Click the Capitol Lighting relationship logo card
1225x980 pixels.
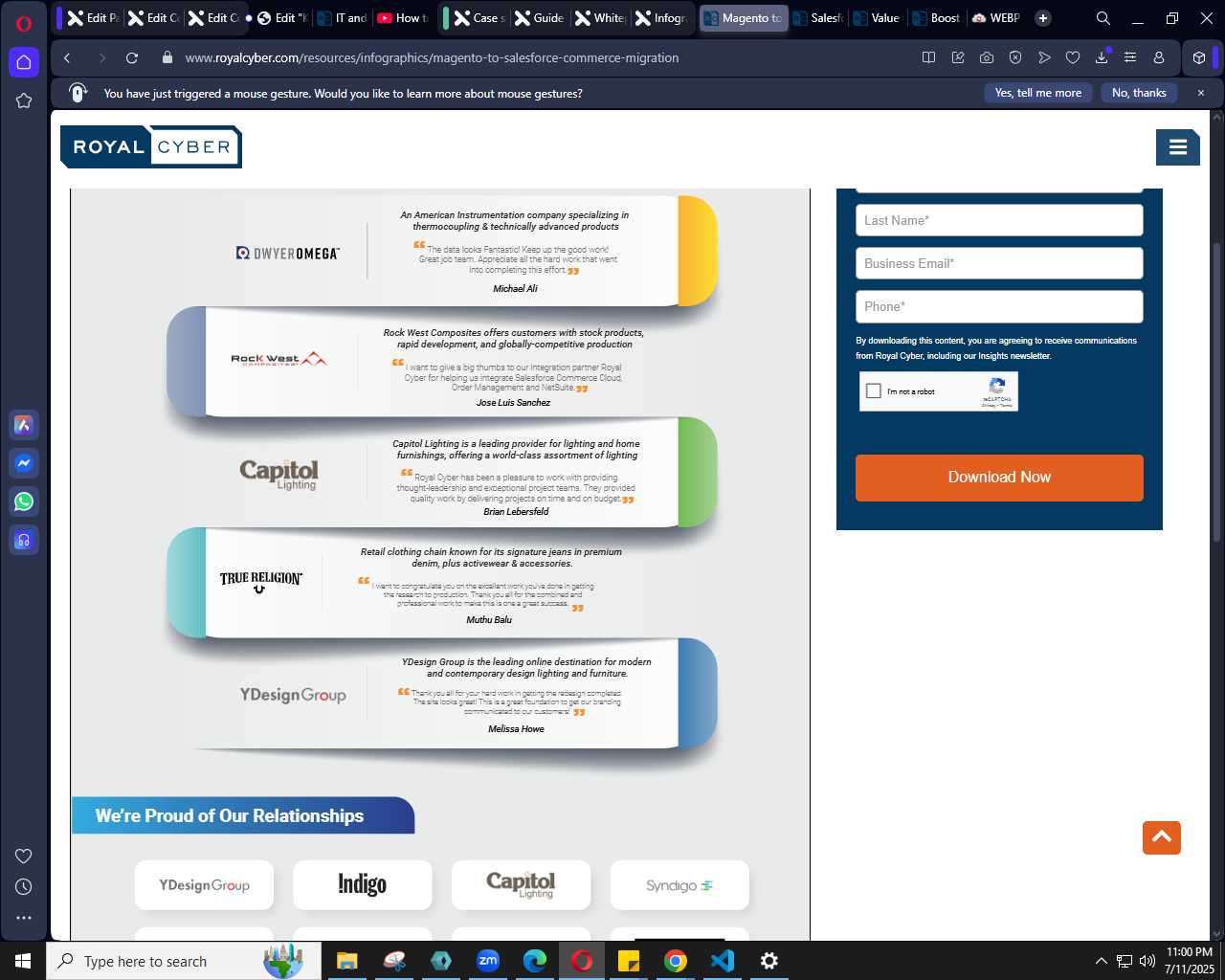pyautogui.click(x=521, y=885)
